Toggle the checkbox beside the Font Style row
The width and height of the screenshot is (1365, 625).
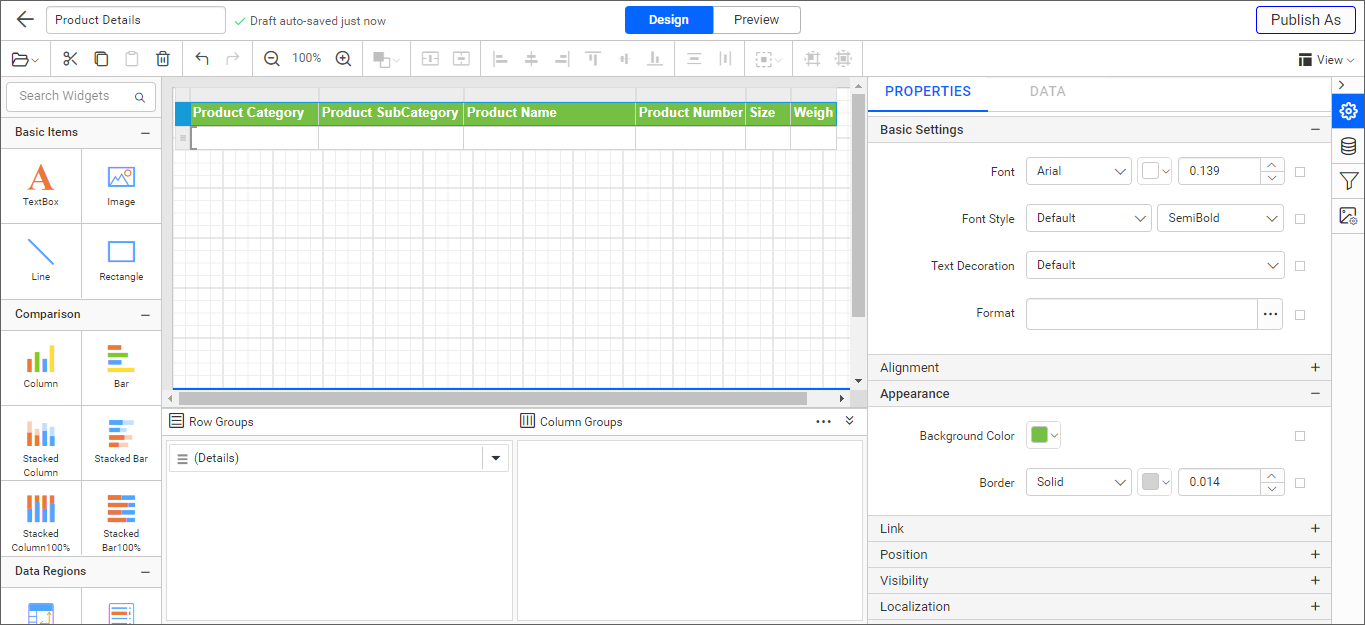[1300, 219]
